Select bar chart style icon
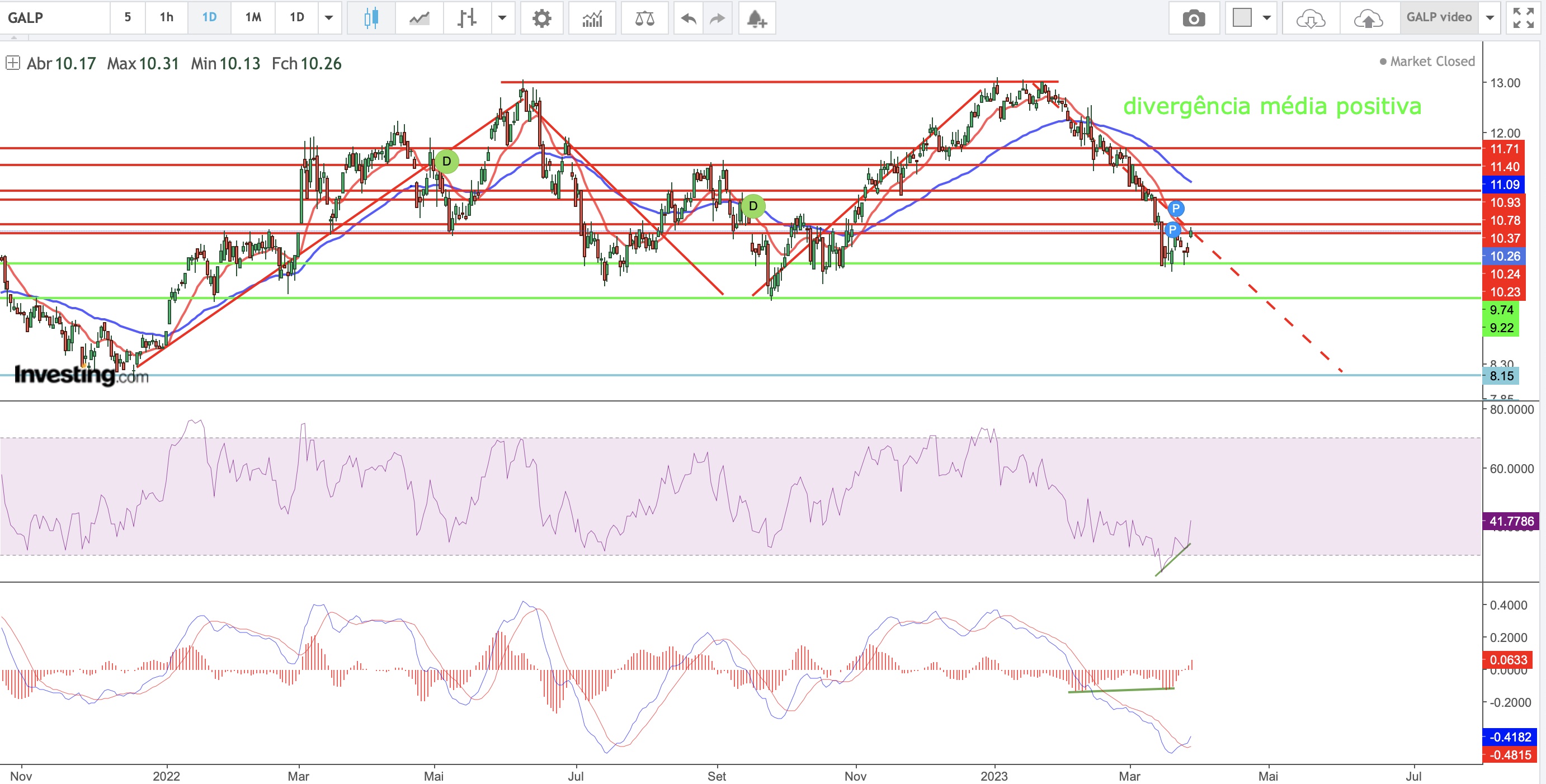1546x784 pixels. tap(466, 18)
